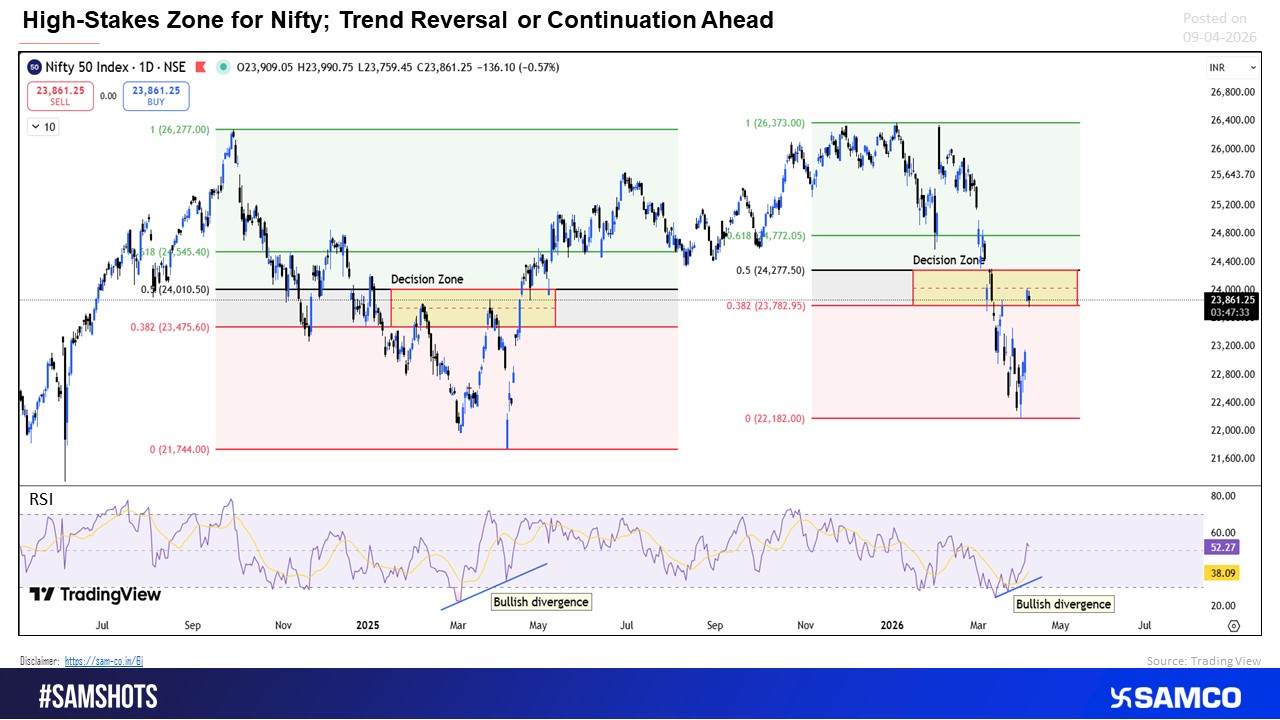Toggle the green market data status dot
Image resolution: width=1280 pixels, height=720 pixels.
pos(225,67)
